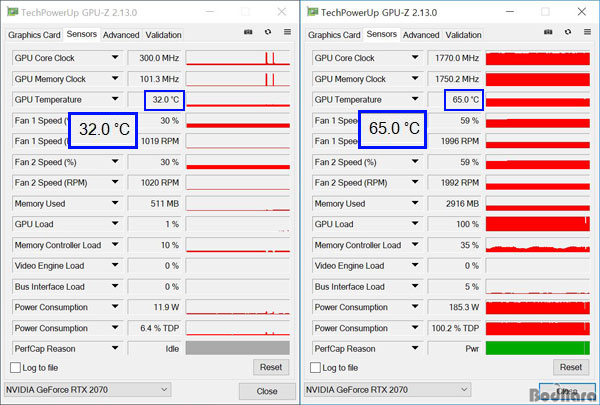600x405 pixels.
Task: Click 11.9 W power value in left window
Action: (x=166, y=307)
